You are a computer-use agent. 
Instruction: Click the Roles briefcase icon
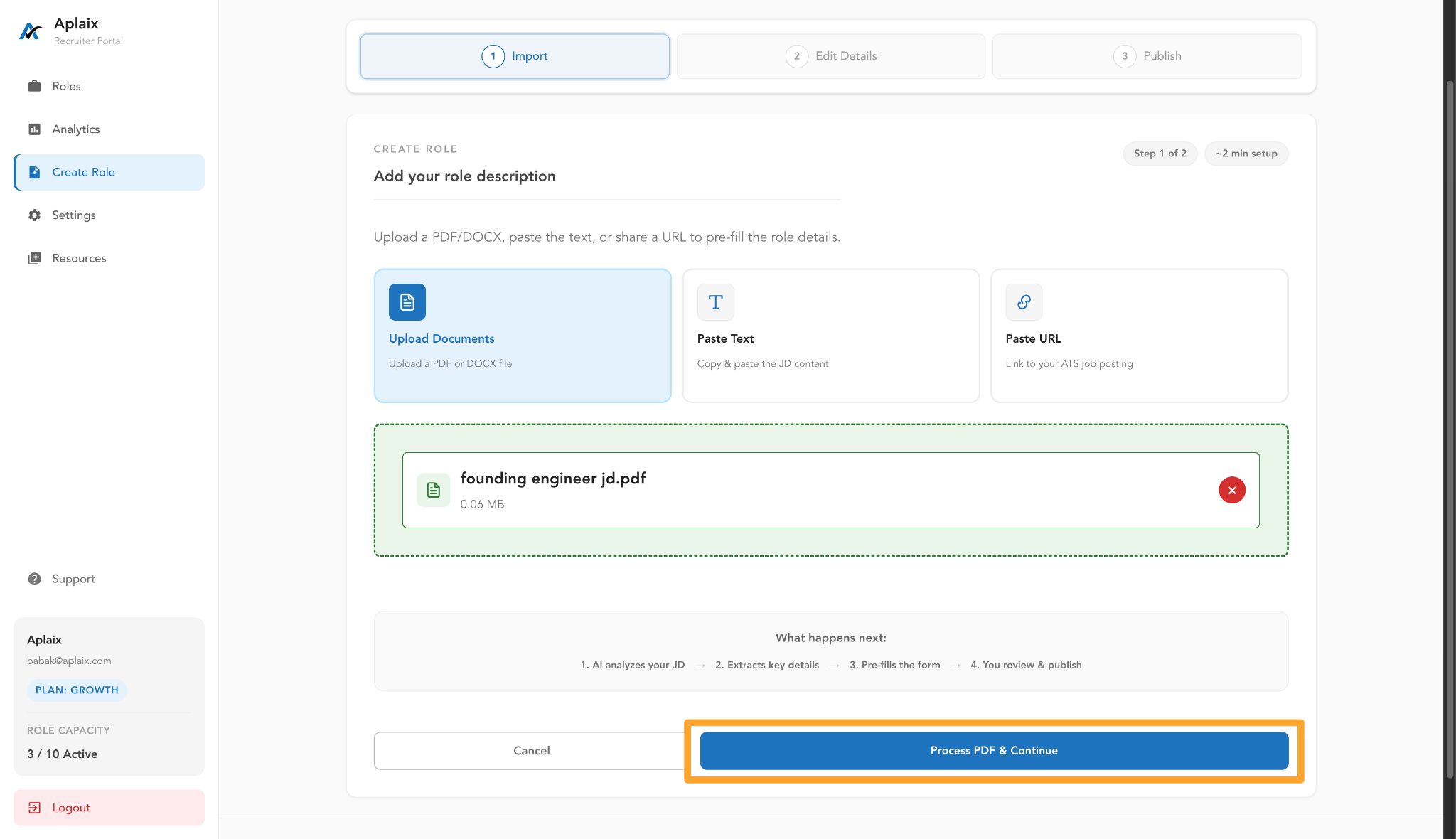pos(34,86)
